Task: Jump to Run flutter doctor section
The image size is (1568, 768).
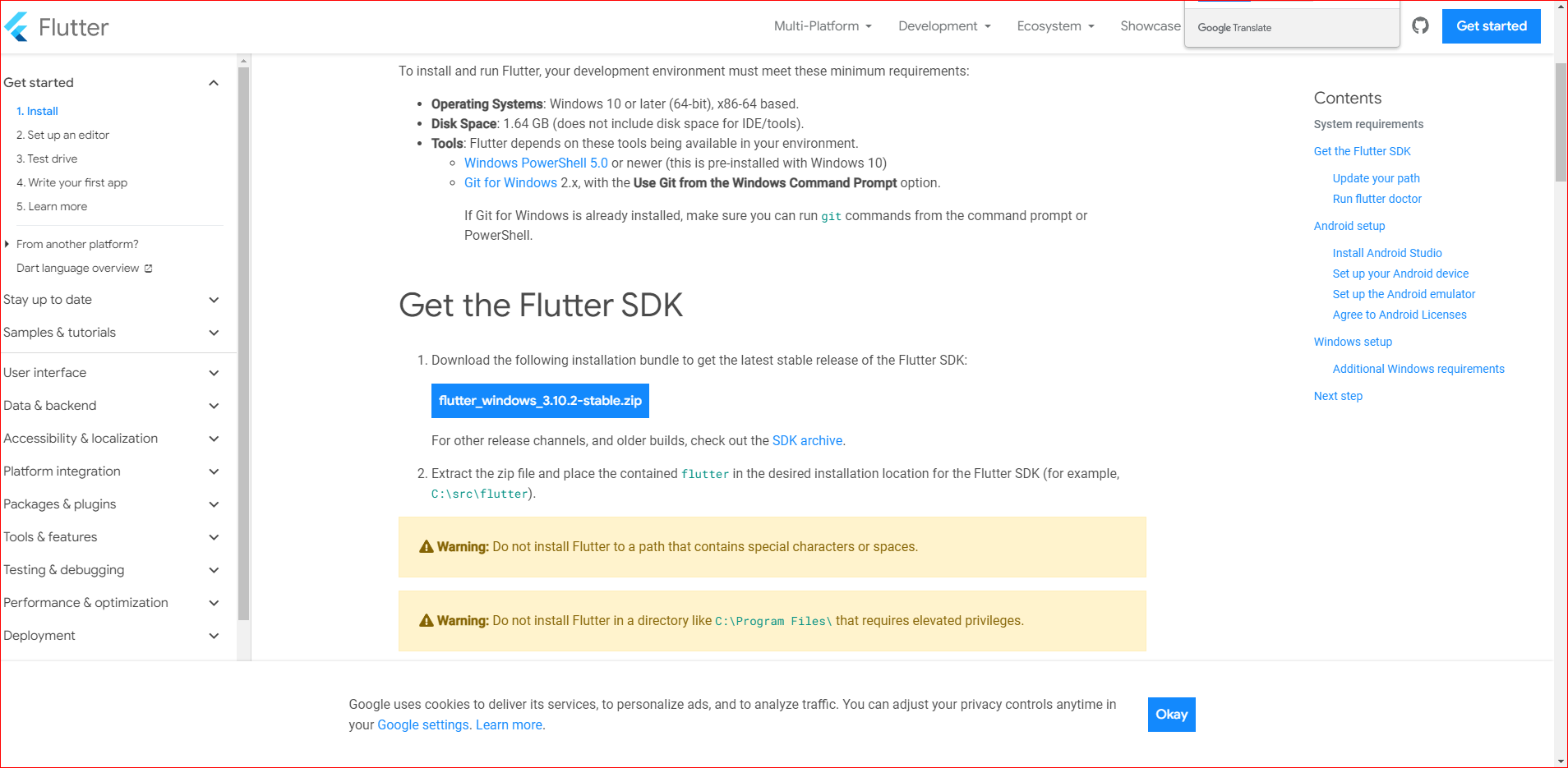Action: (x=1377, y=199)
